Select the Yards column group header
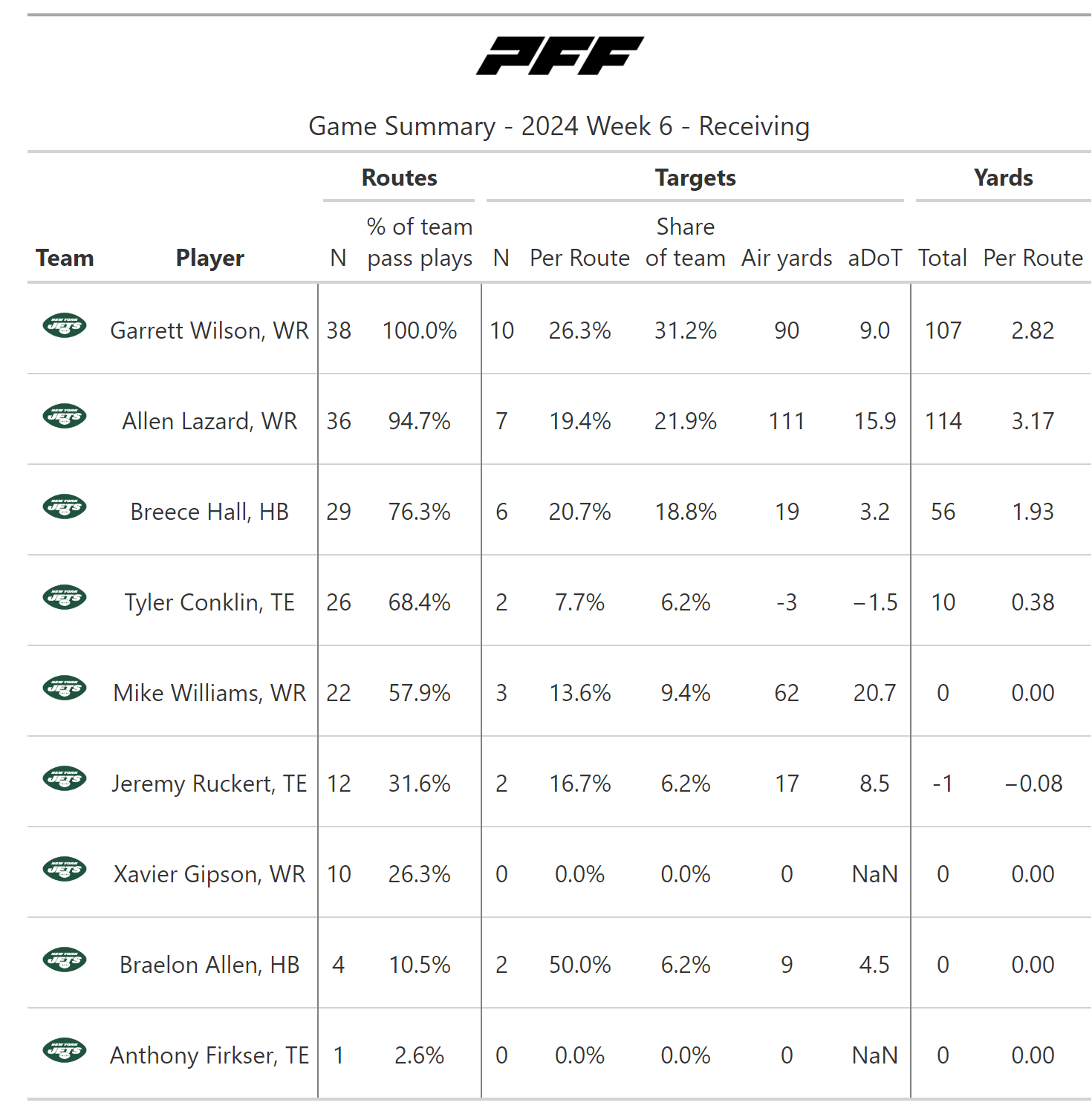Image resolution: width=1092 pixels, height=1114 pixels. point(1003,178)
